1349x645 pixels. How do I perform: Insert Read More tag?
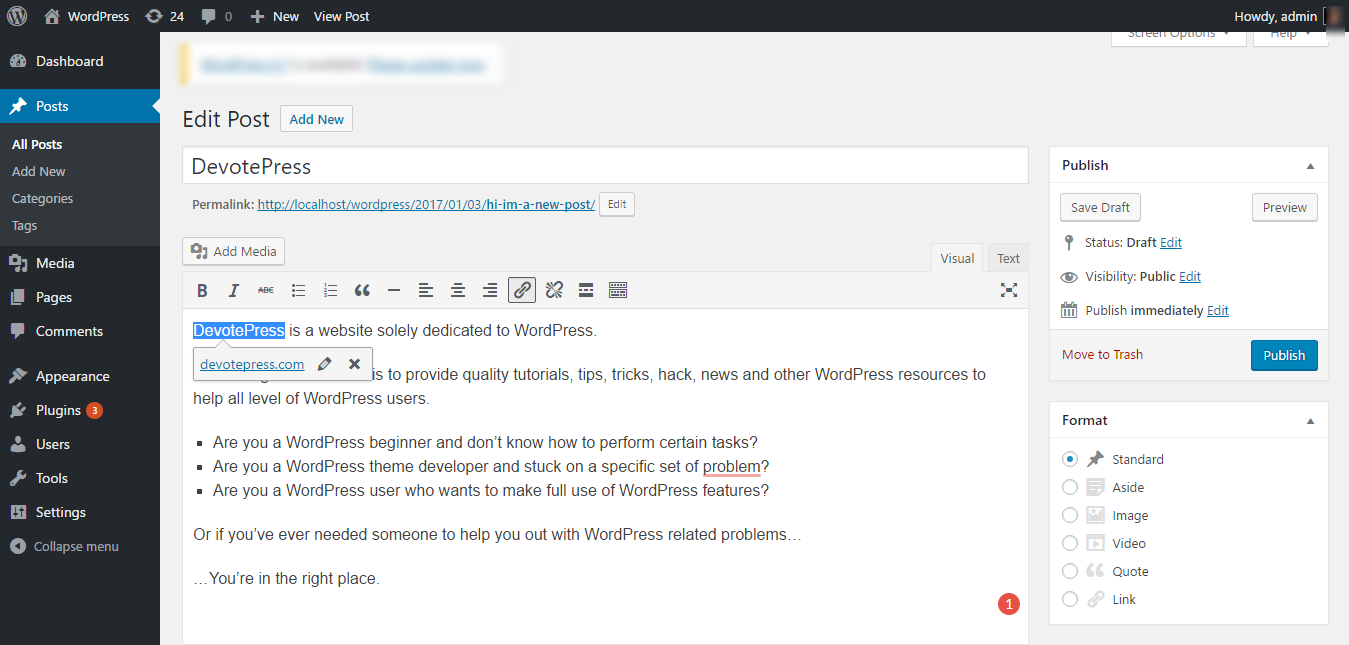point(586,290)
